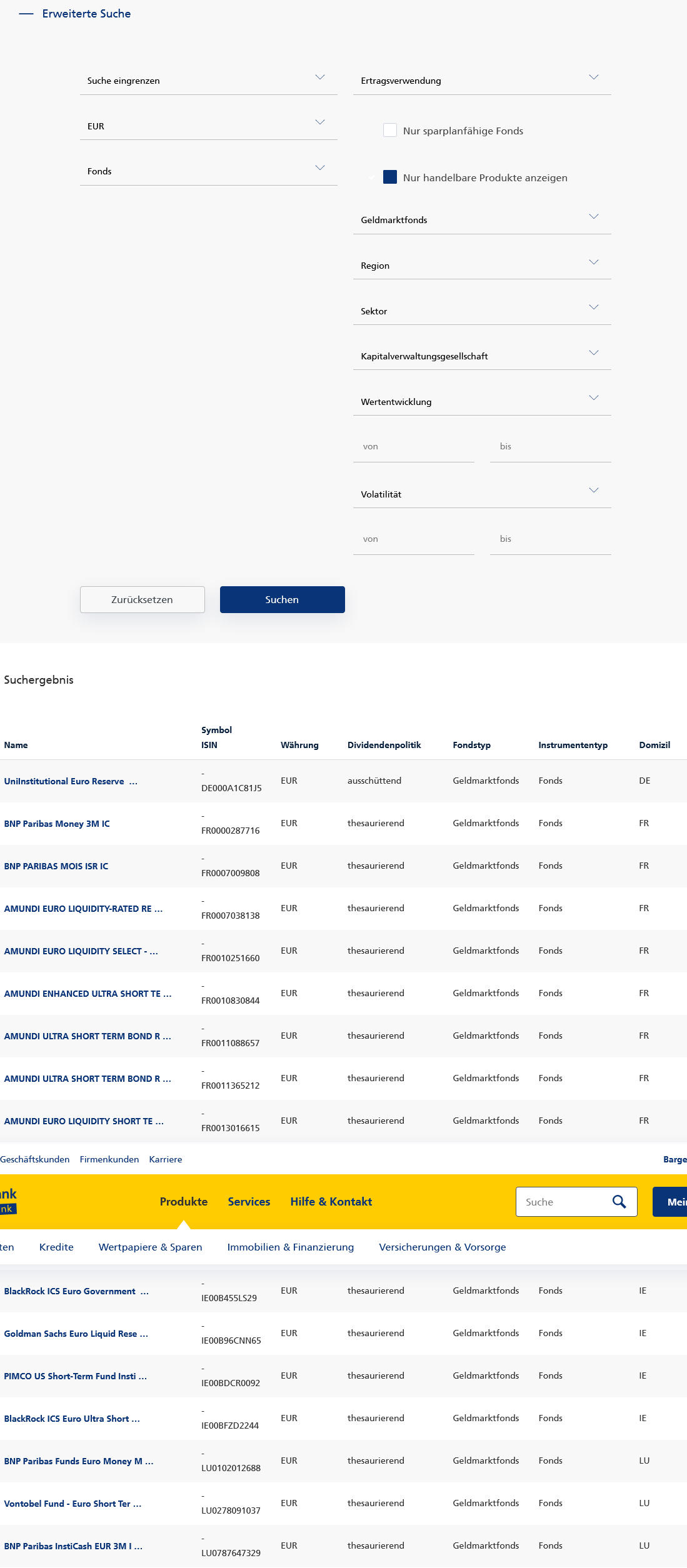This screenshot has width=687, height=1568.
Task: Click ISIN FR0011088657
Action: [x=230, y=1043]
